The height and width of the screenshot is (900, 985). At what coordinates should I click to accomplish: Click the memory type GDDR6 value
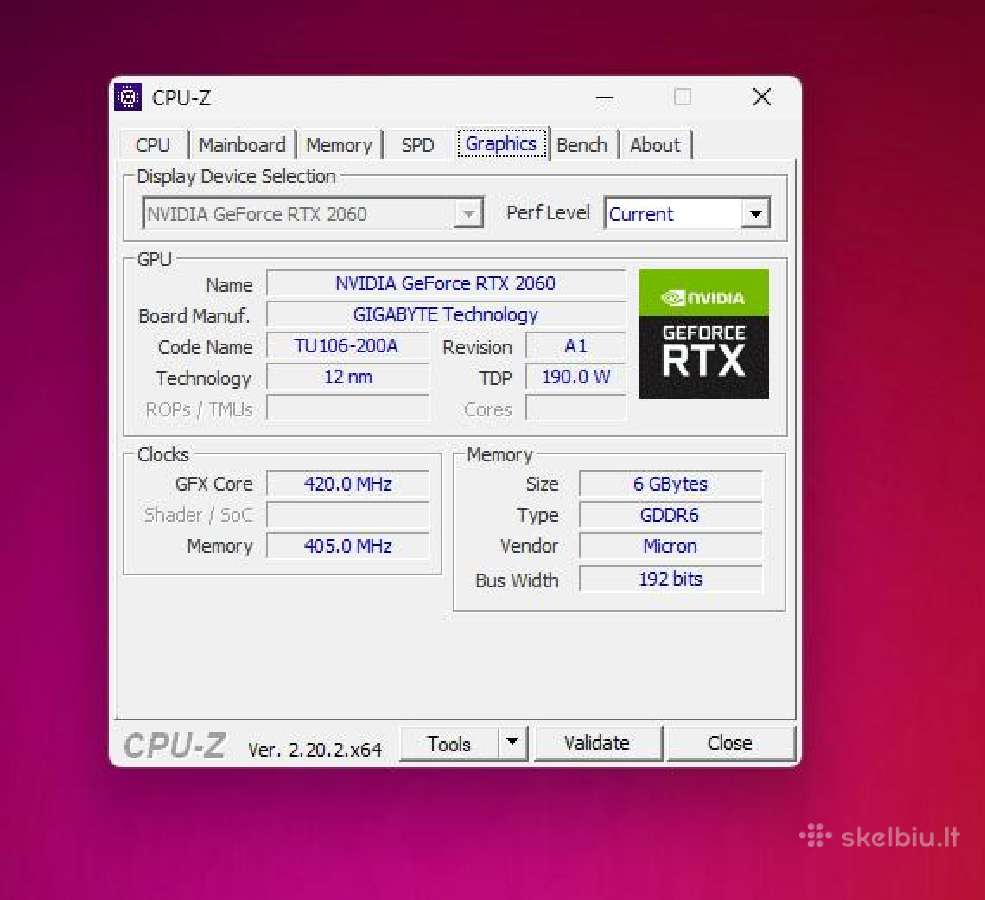point(670,515)
